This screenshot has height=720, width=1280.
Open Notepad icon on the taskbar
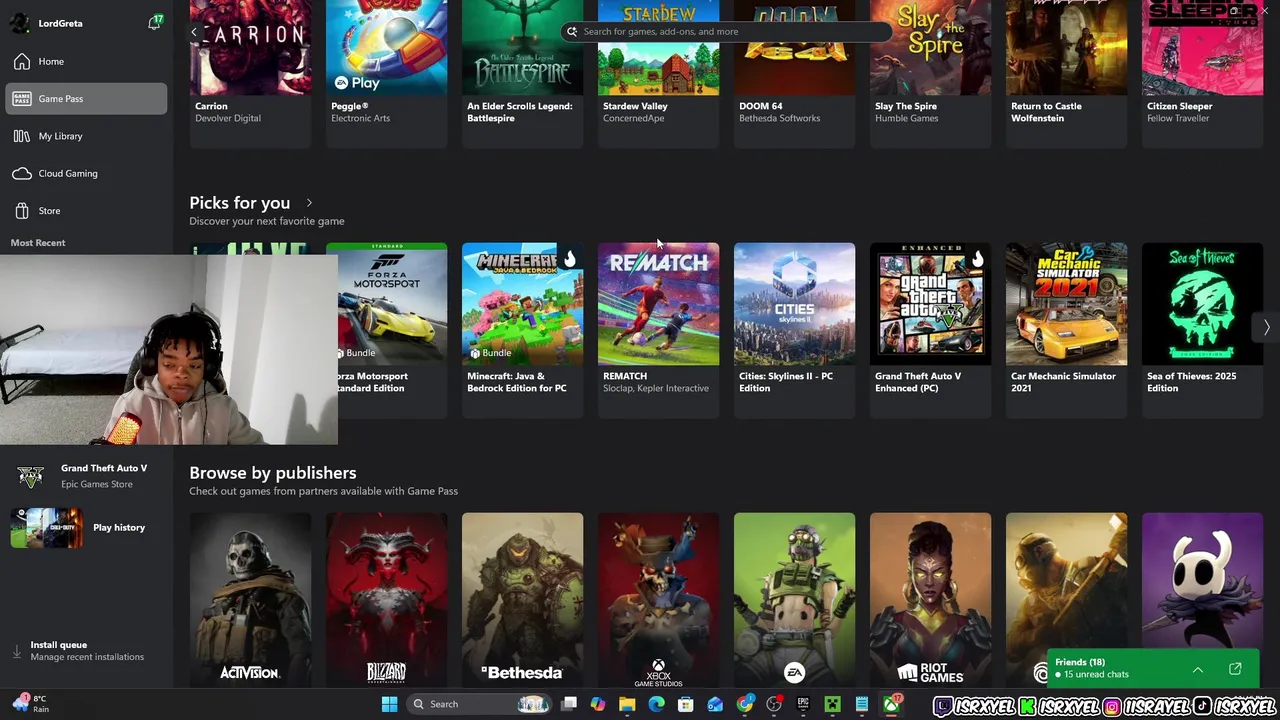(862, 704)
